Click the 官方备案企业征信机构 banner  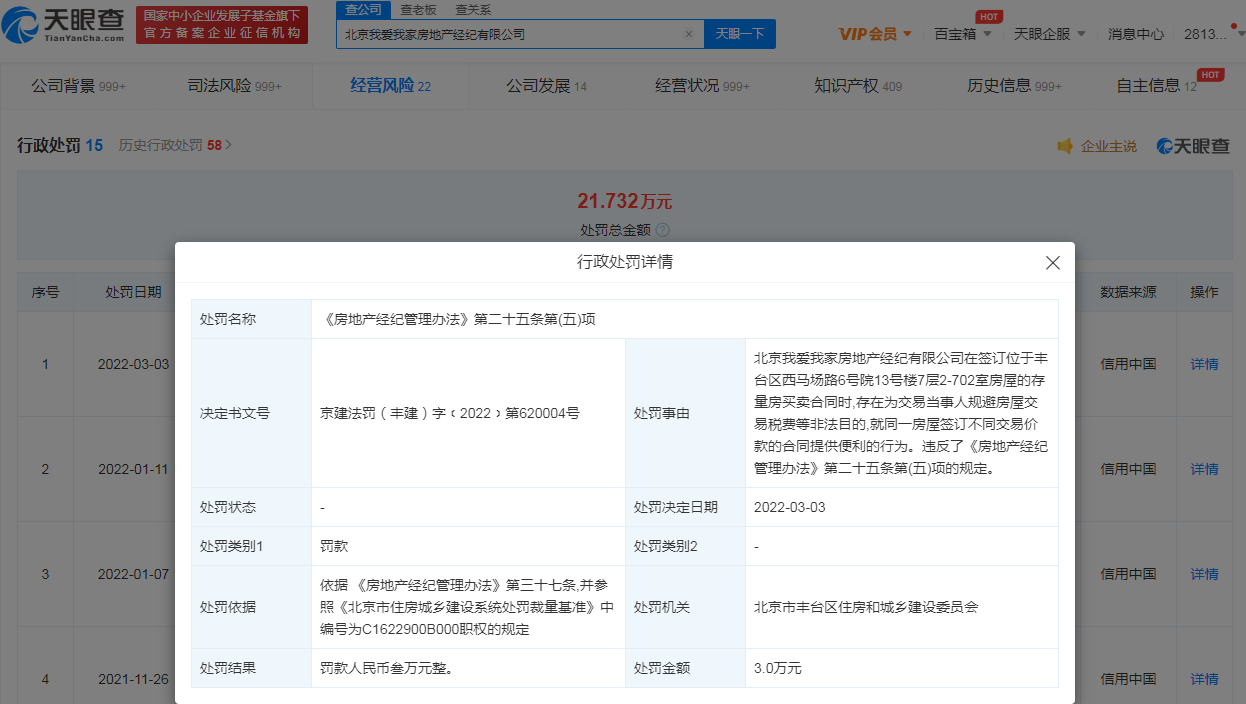tap(222, 24)
